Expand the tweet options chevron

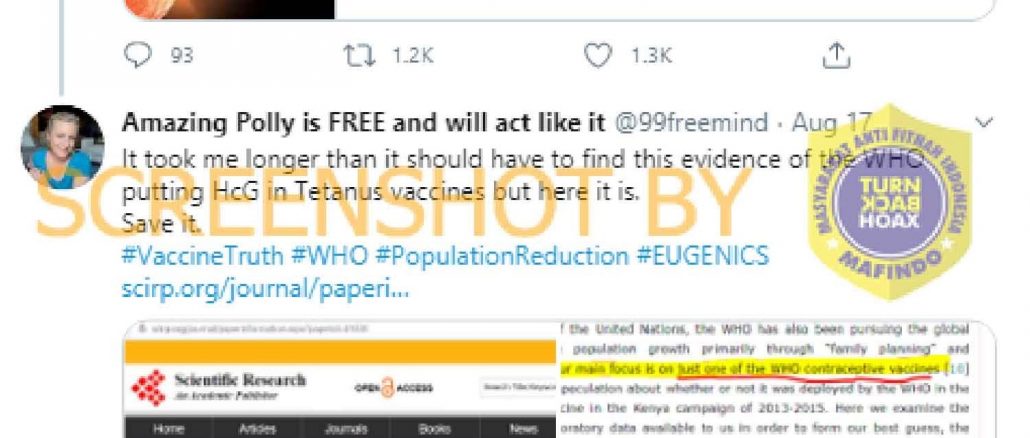(x=983, y=122)
